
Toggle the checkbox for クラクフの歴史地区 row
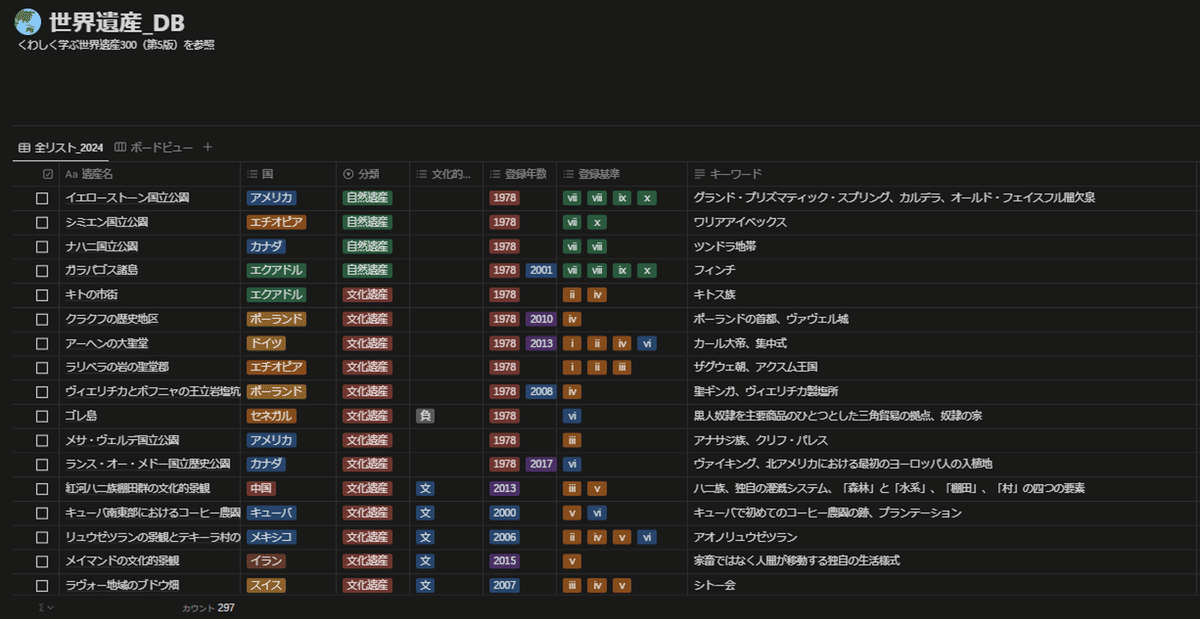pyautogui.click(x=42, y=319)
